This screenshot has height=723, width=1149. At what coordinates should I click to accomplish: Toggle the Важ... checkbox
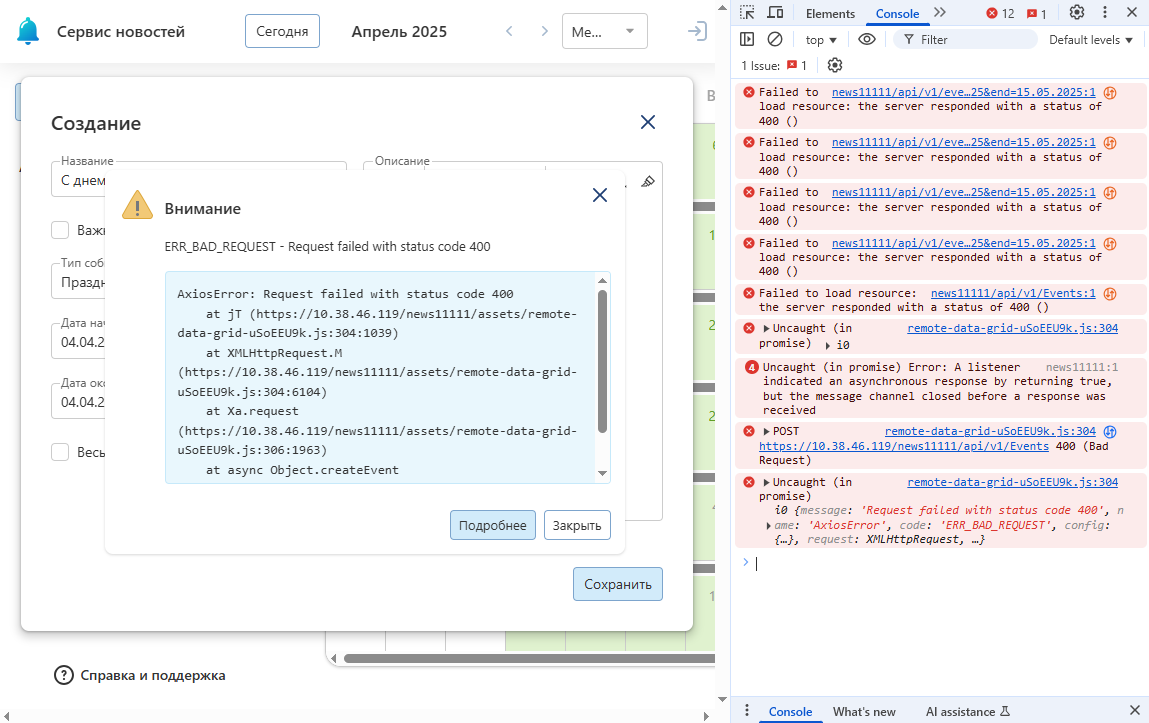(60, 230)
